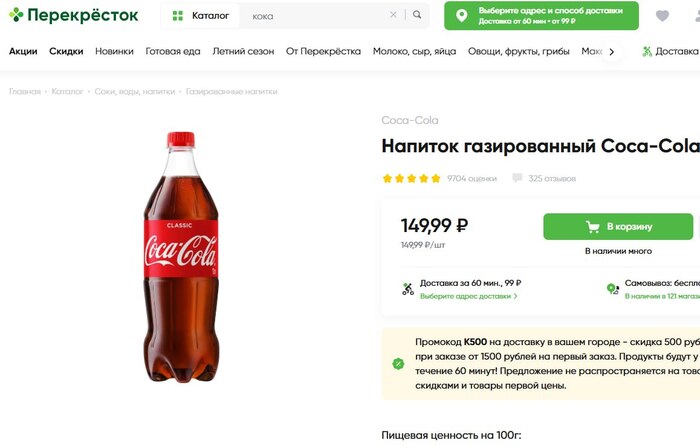This screenshot has height=446, width=700.
Task: Click the magnifier search icon
Action: coord(417,16)
